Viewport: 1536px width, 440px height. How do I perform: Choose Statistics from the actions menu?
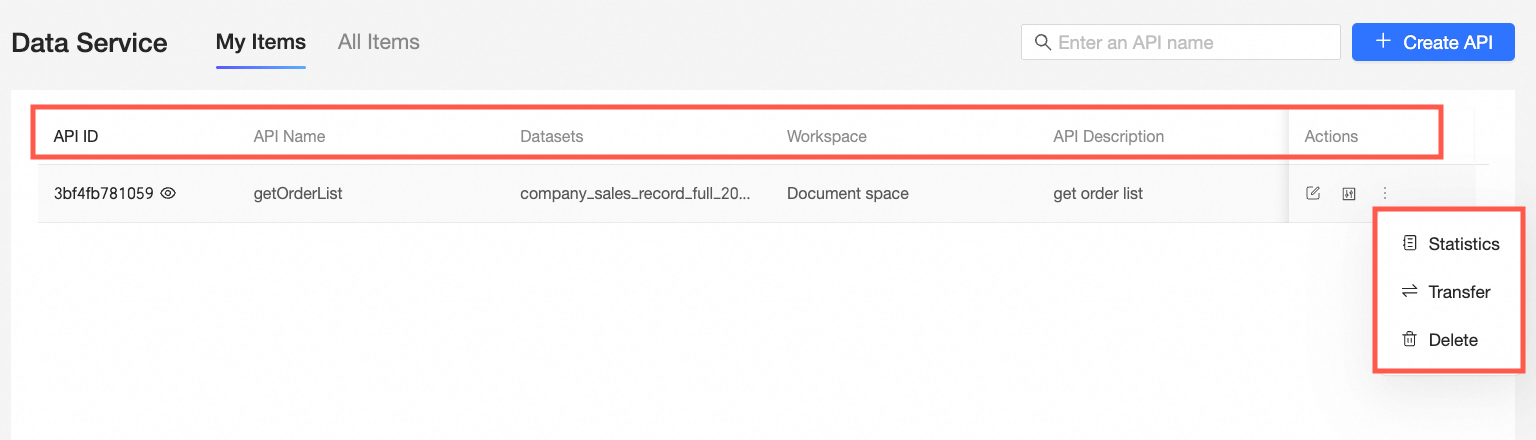pos(1463,244)
